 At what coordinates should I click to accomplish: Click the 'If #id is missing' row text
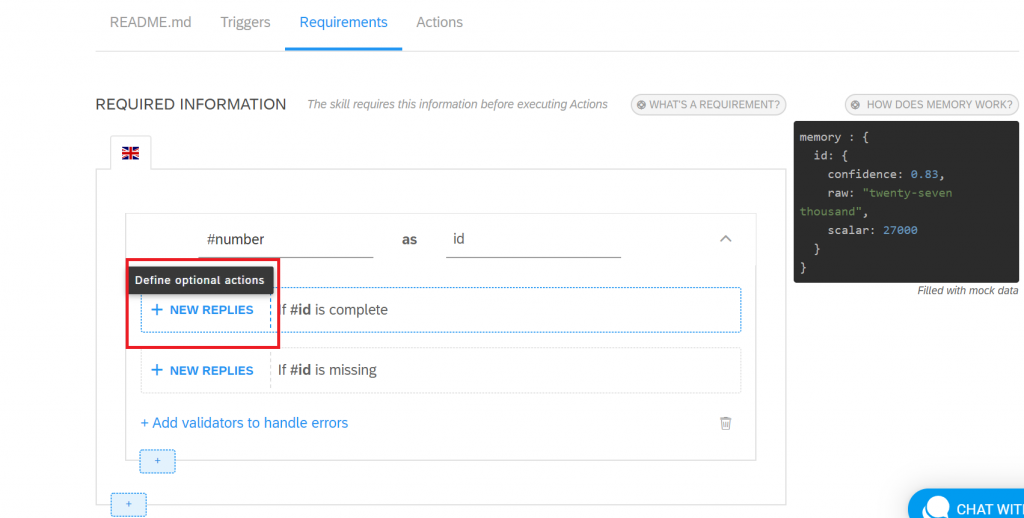click(x=327, y=370)
